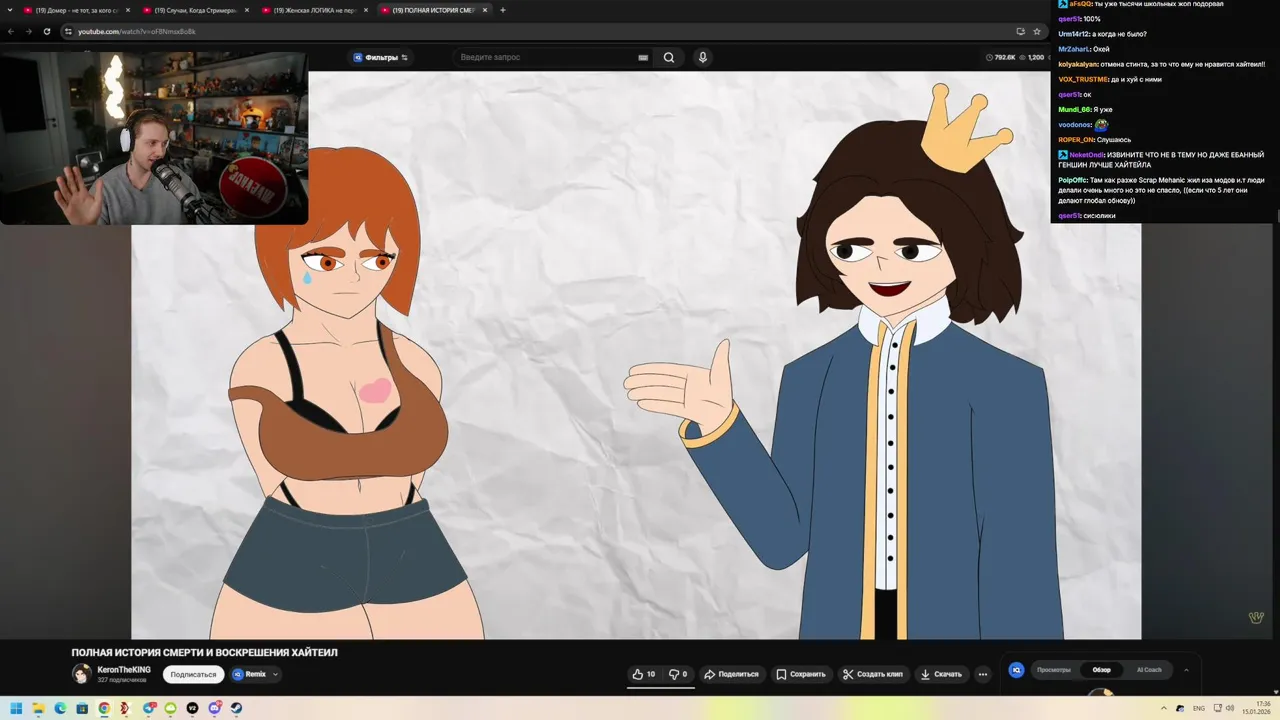
Task: Select the Обзор tab
Action: coord(1101,670)
